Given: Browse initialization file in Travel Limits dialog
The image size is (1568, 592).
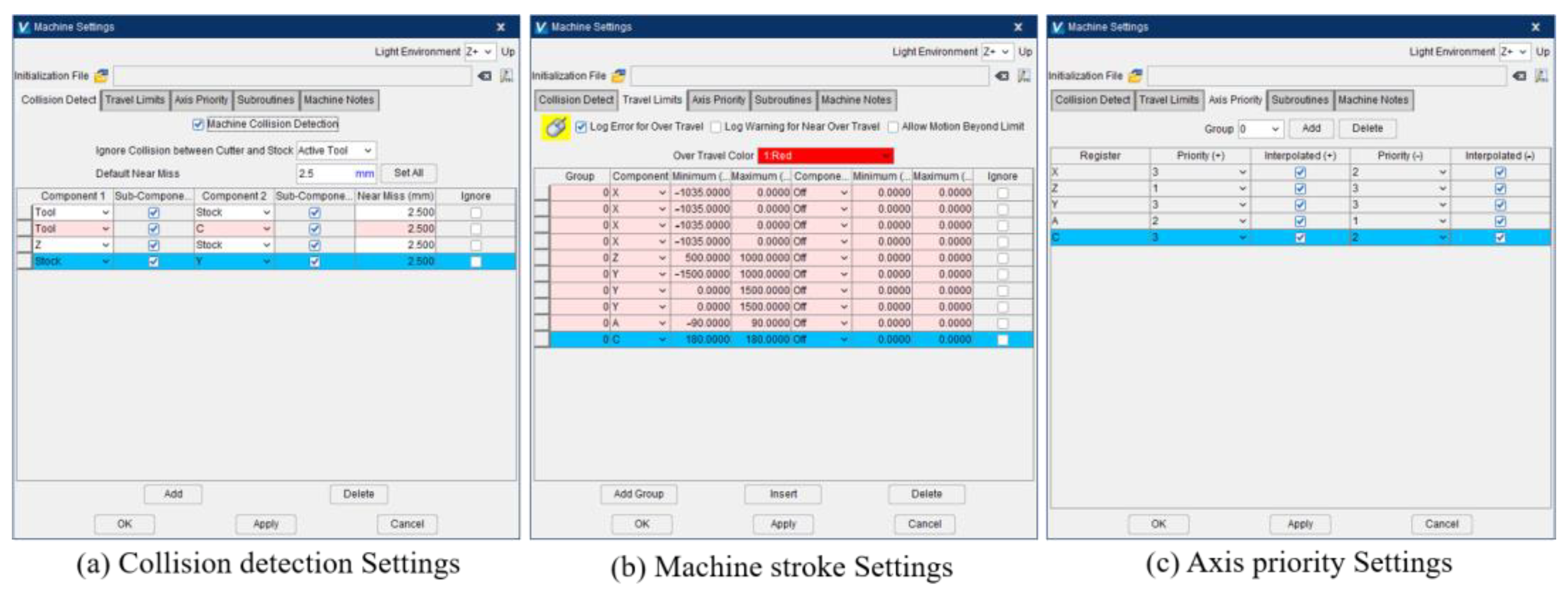Looking at the screenshot, I should click(x=619, y=76).
